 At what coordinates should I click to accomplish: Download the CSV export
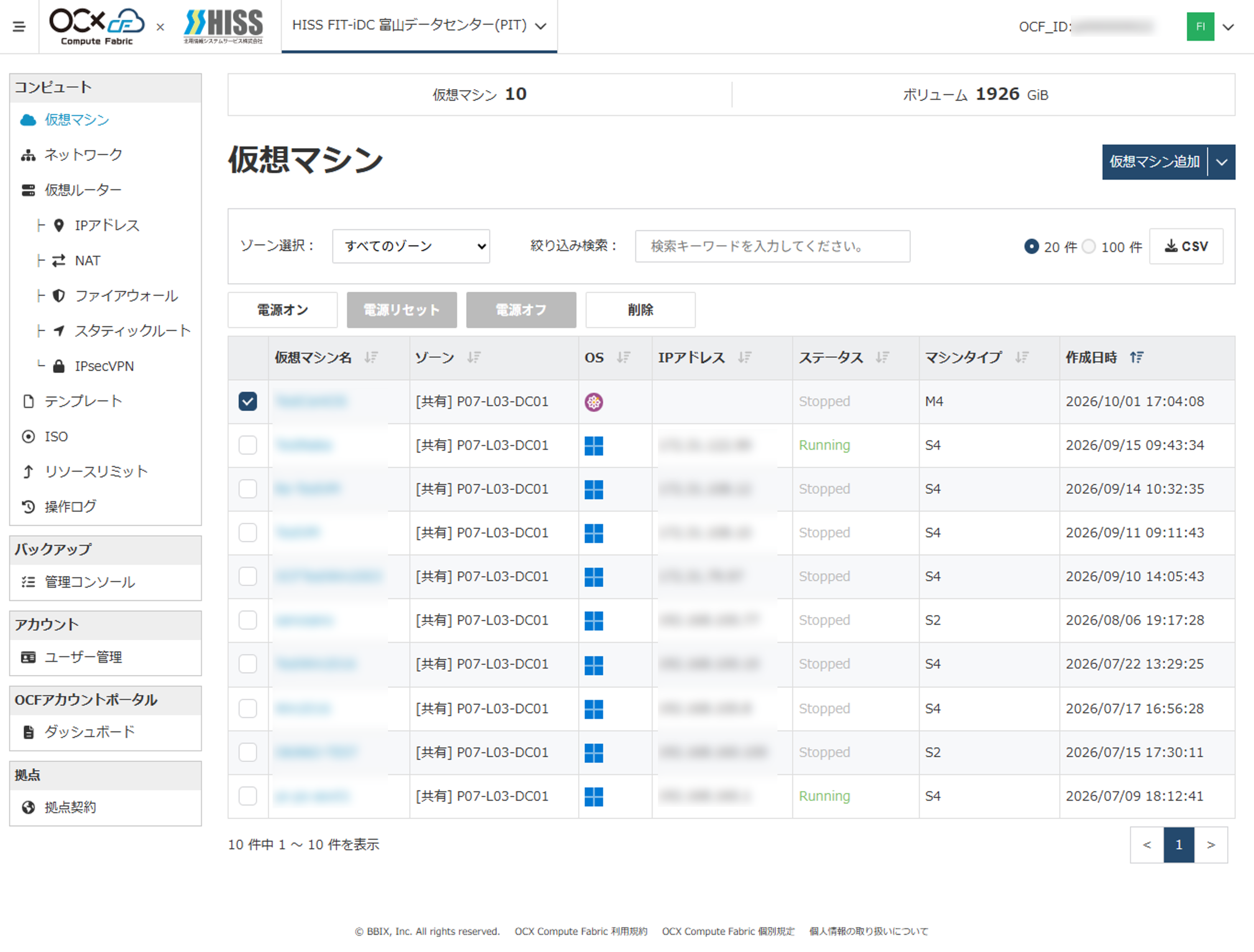[x=1186, y=247]
